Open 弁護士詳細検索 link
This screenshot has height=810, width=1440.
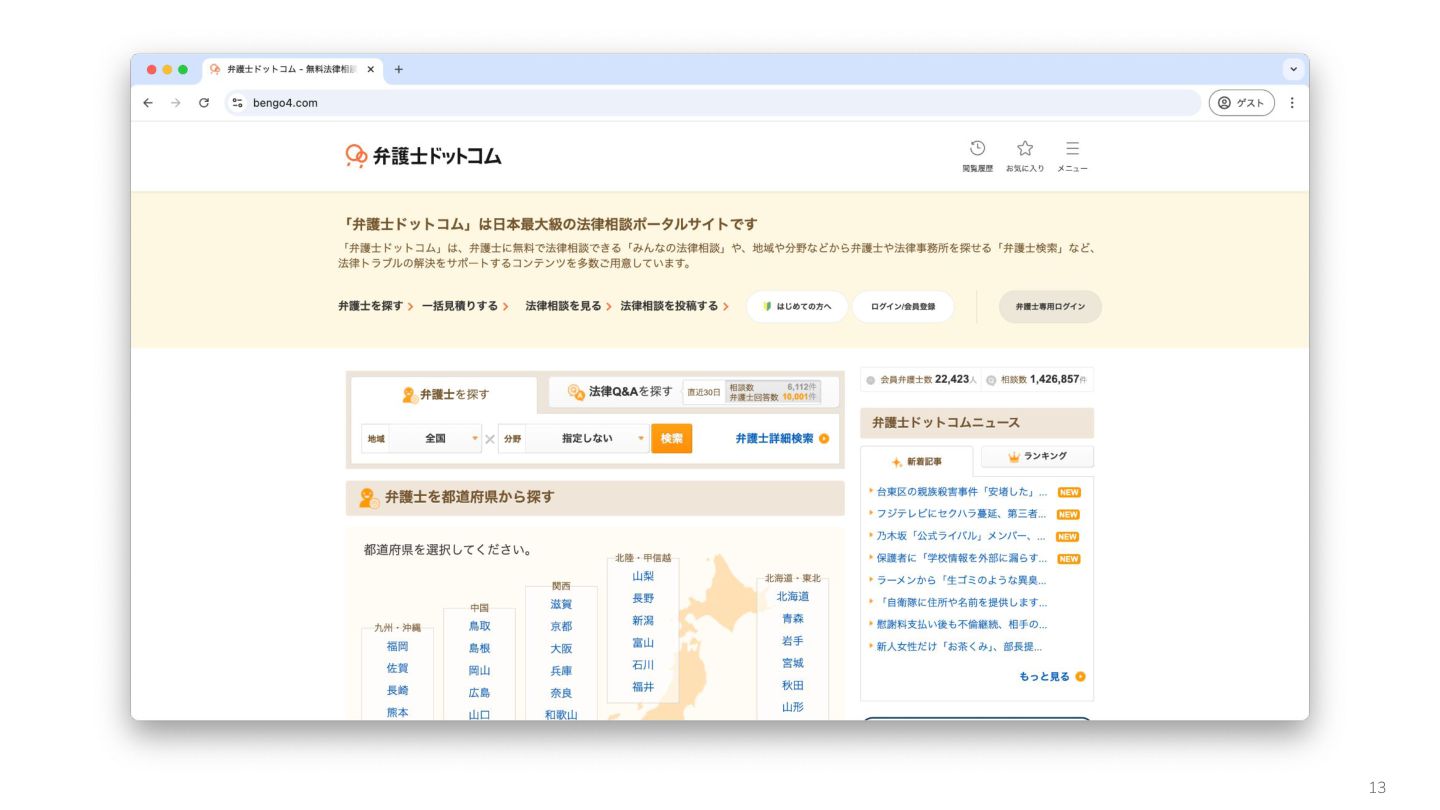pyautogui.click(x=782, y=438)
